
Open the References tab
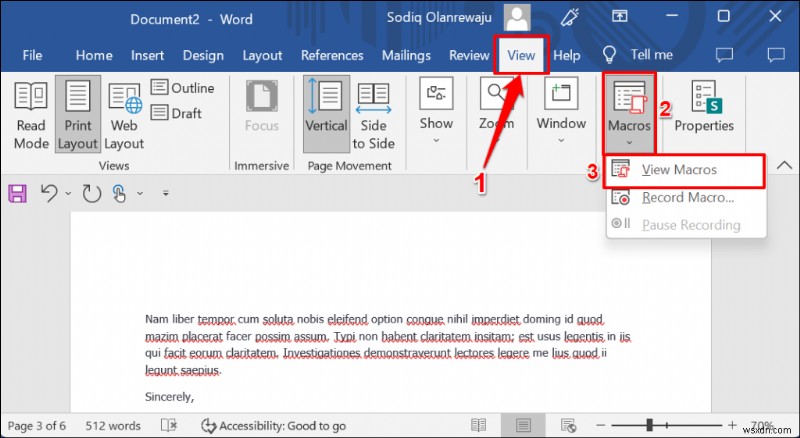pyautogui.click(x=332, y=55)
